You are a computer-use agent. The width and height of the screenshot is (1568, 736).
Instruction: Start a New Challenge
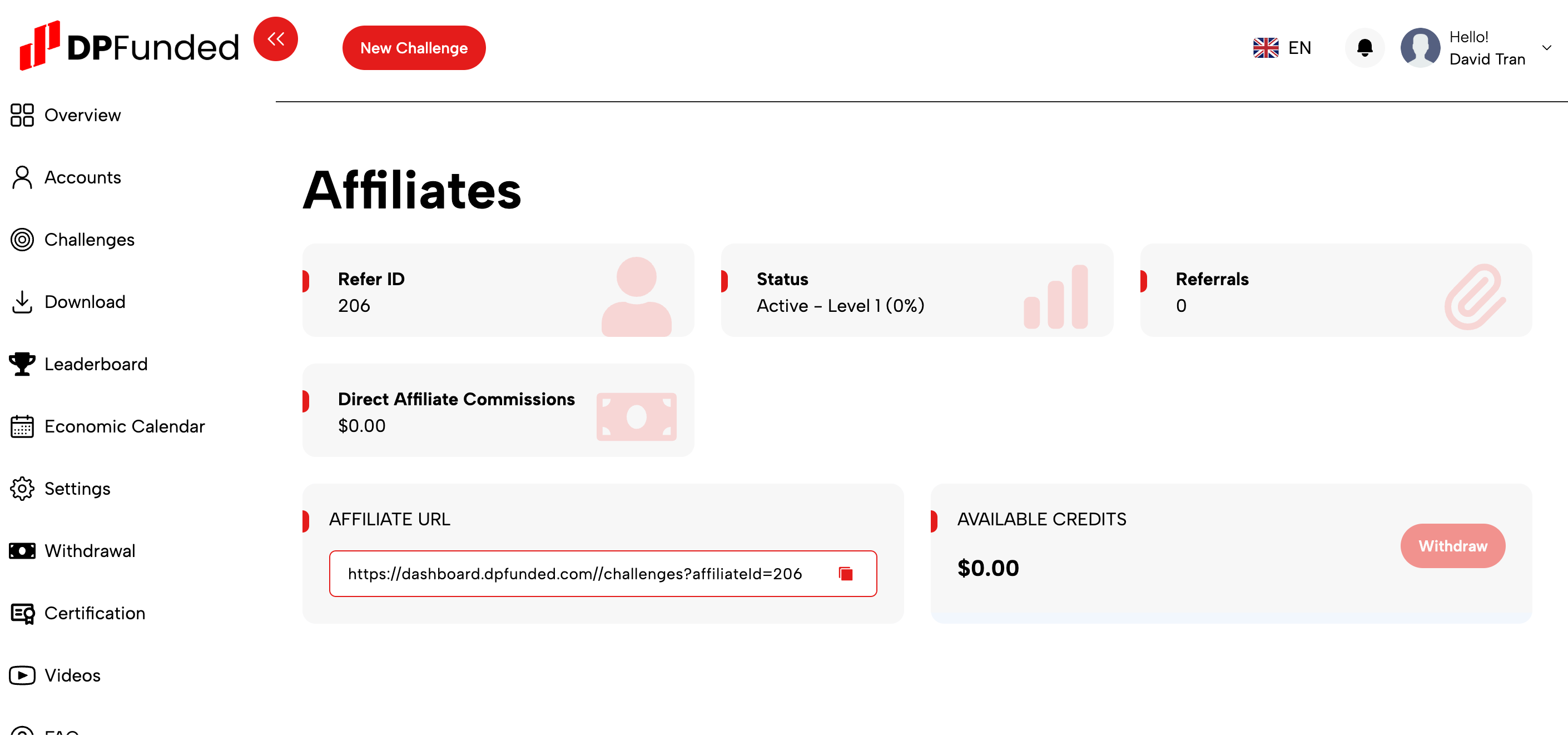[414, 47]
